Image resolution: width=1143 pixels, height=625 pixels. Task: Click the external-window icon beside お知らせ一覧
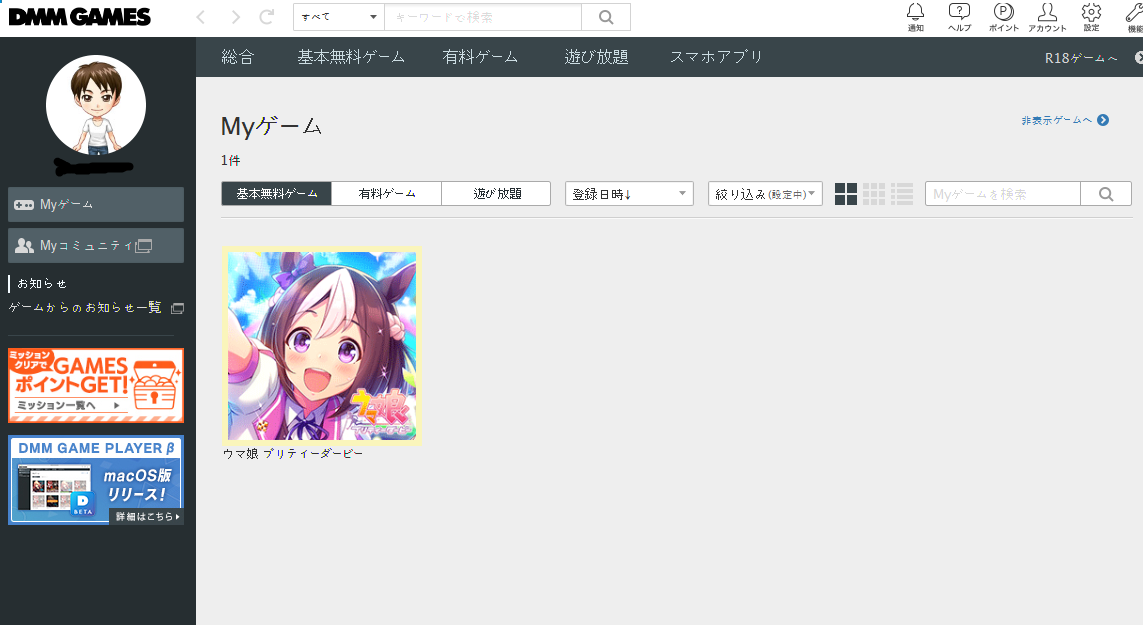177,308
